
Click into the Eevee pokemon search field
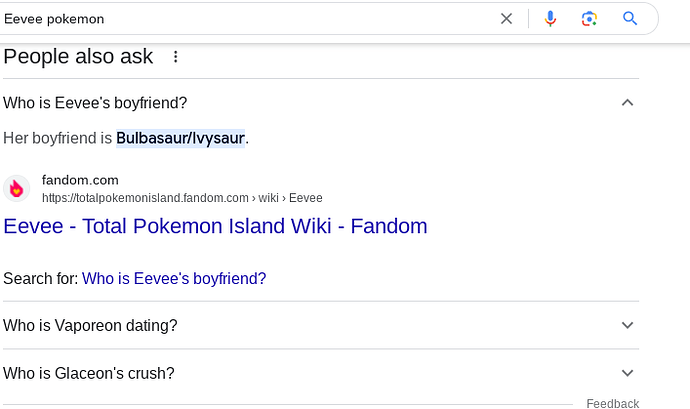click(x=246, y=19)
